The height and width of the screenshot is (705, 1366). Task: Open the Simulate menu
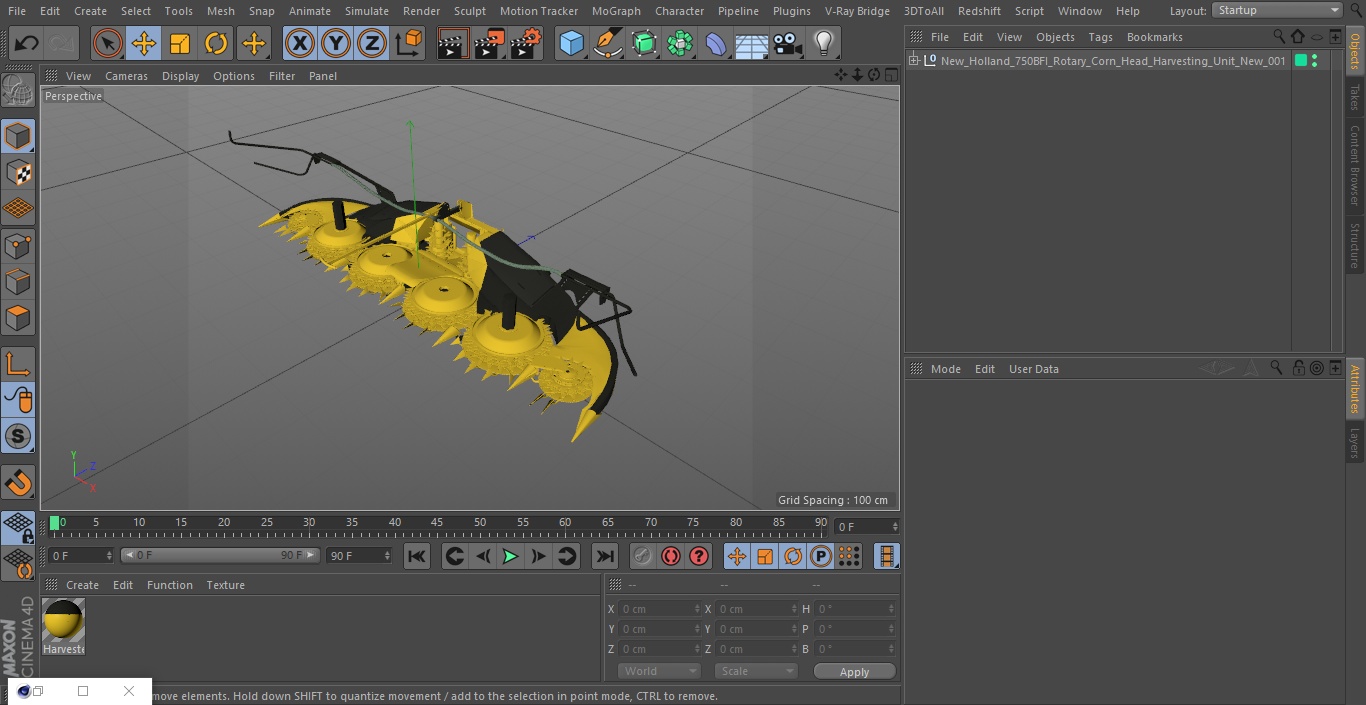click(367, 11)
